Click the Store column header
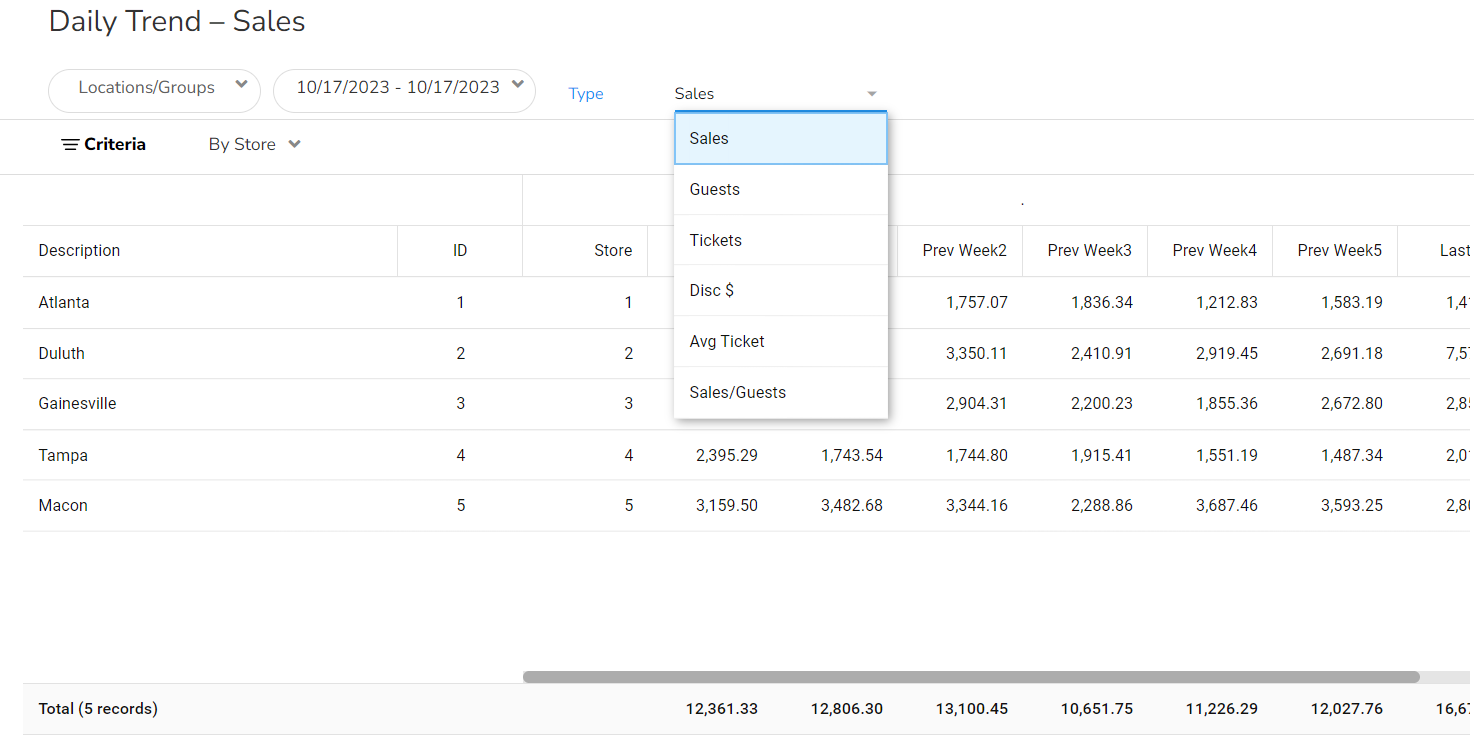This screenshot has height=740, width=1474. (x=612, y=251)
